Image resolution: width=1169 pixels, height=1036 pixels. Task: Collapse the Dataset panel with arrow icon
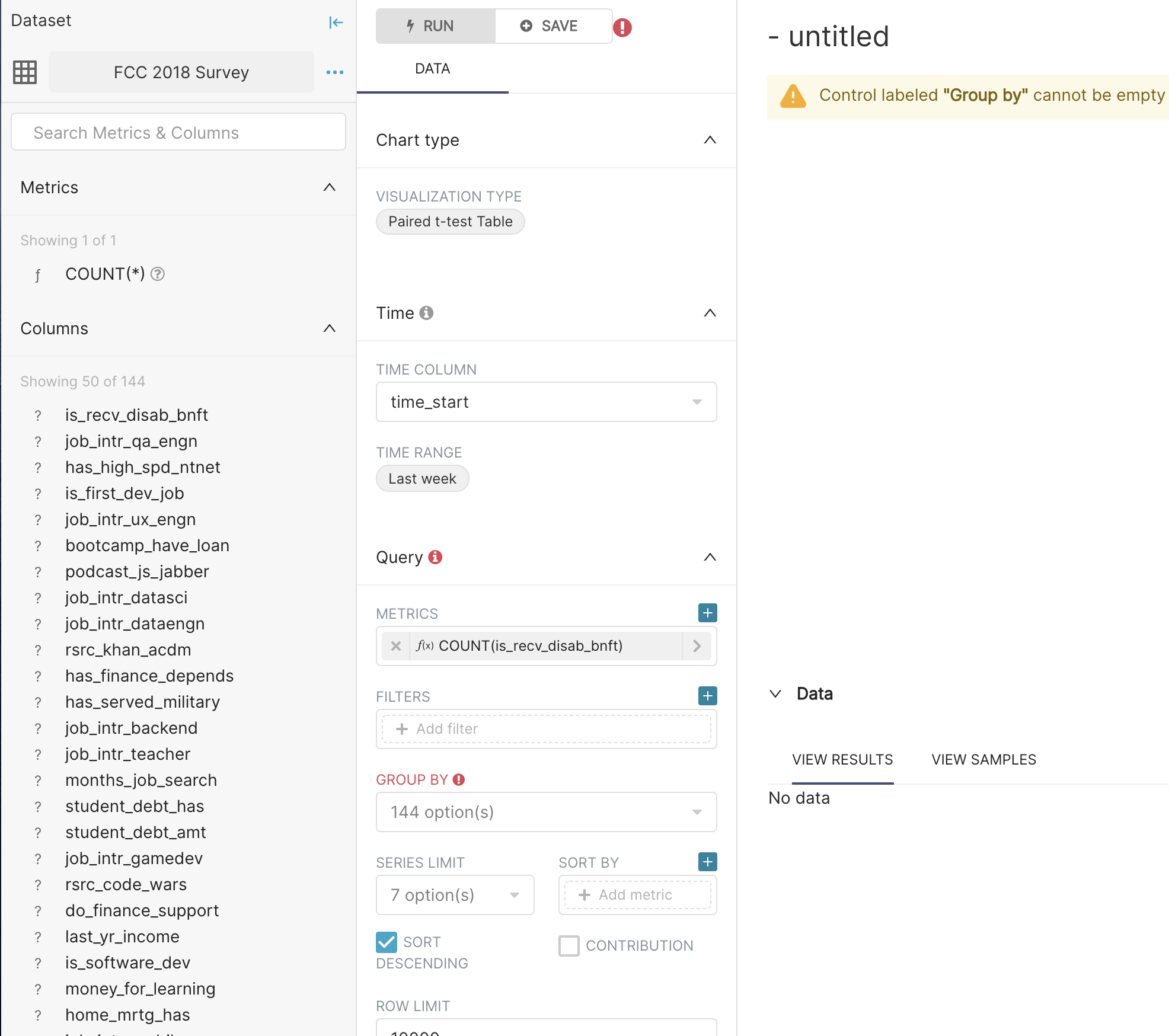tap(336, 22)
